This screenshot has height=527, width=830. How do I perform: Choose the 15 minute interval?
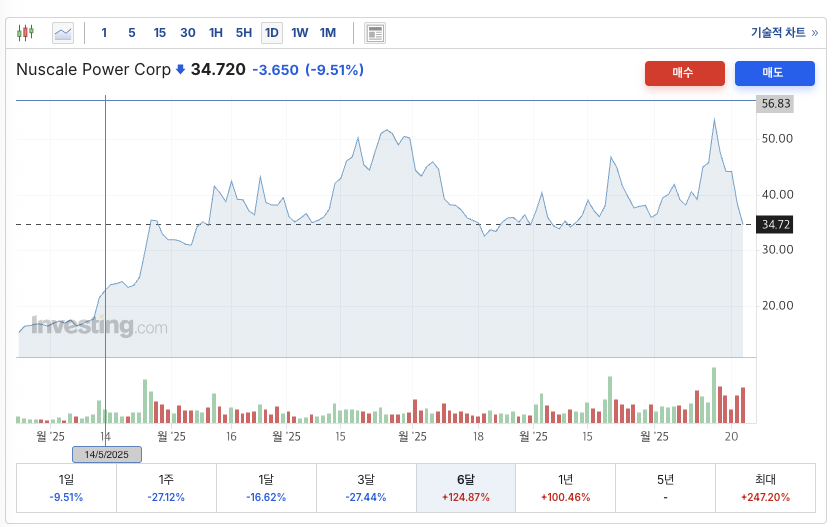pos(159,33)
